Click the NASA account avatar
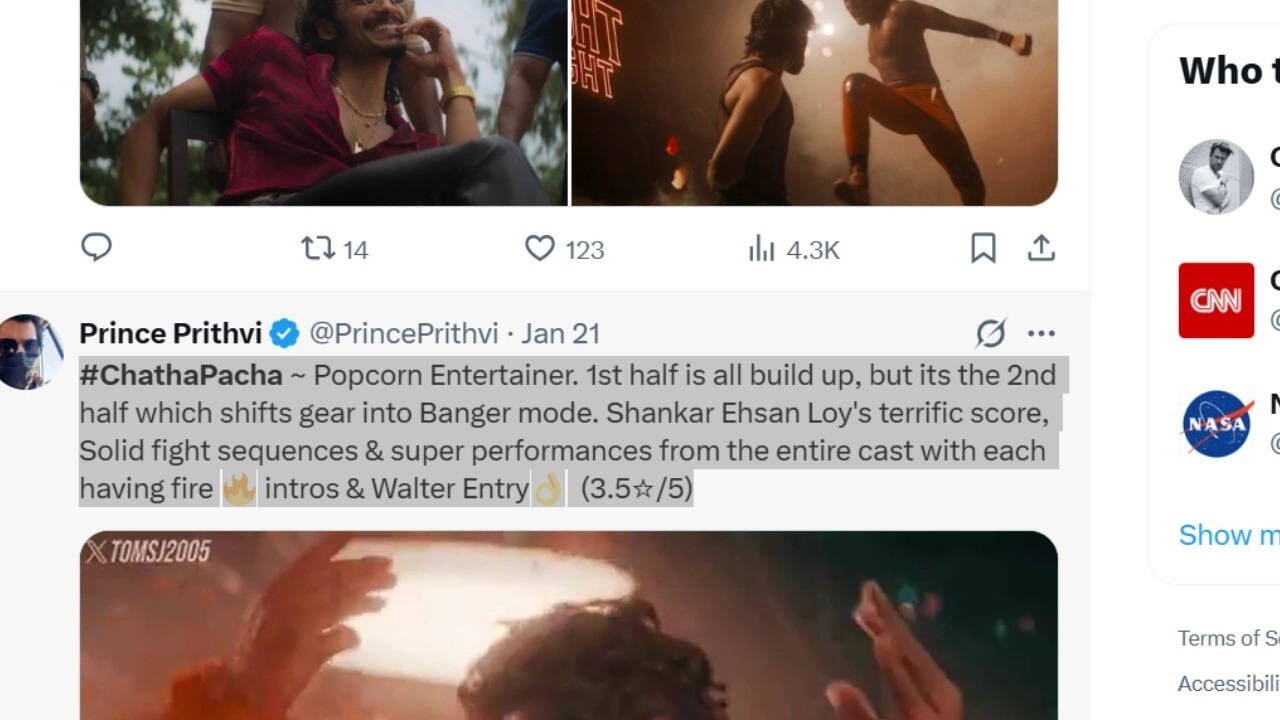The width and height of the screenshot is (1280, 720). click(x=1216, y=424)
